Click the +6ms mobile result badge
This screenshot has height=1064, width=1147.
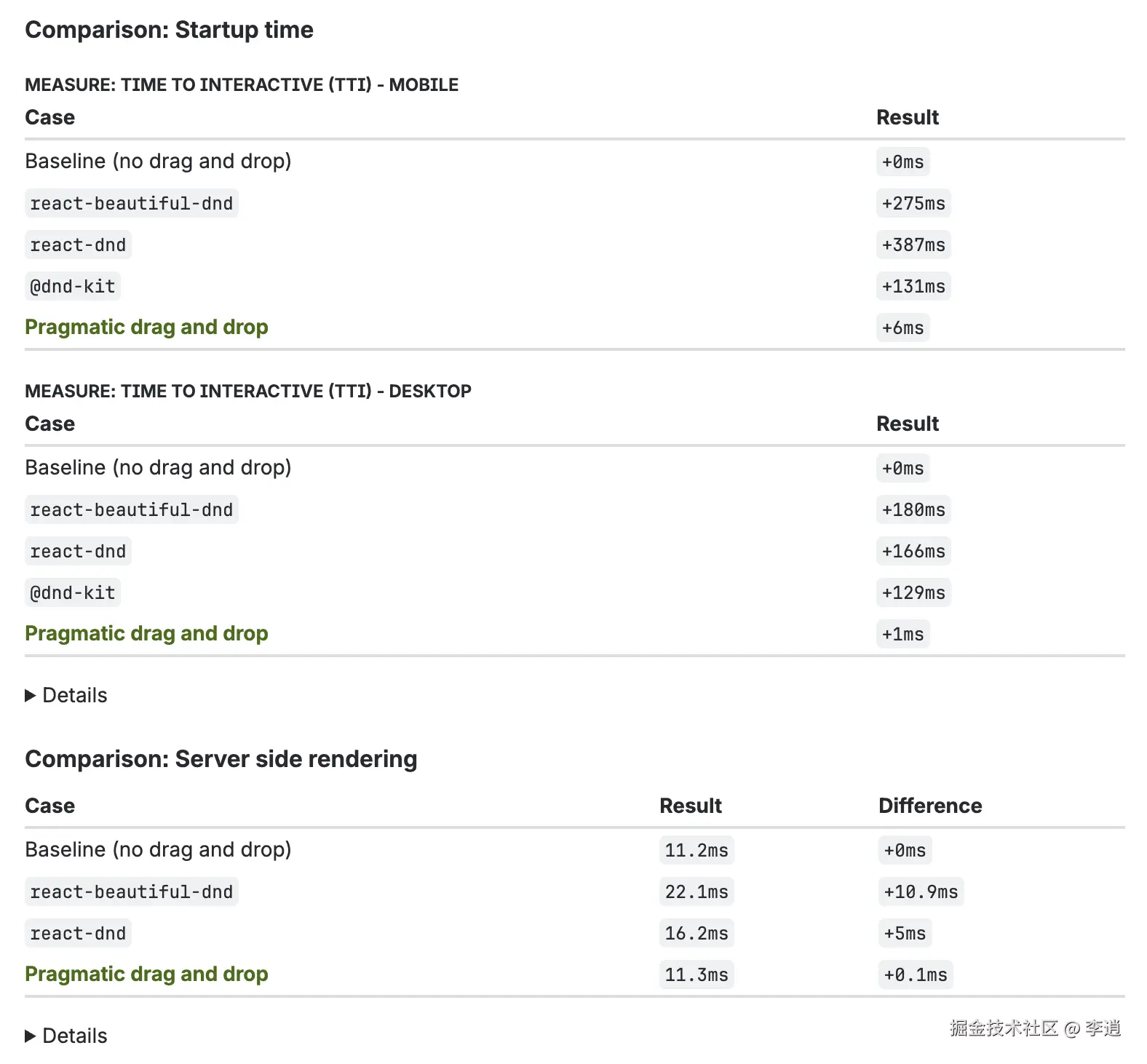pyautogui.click(x=902, y=328)
